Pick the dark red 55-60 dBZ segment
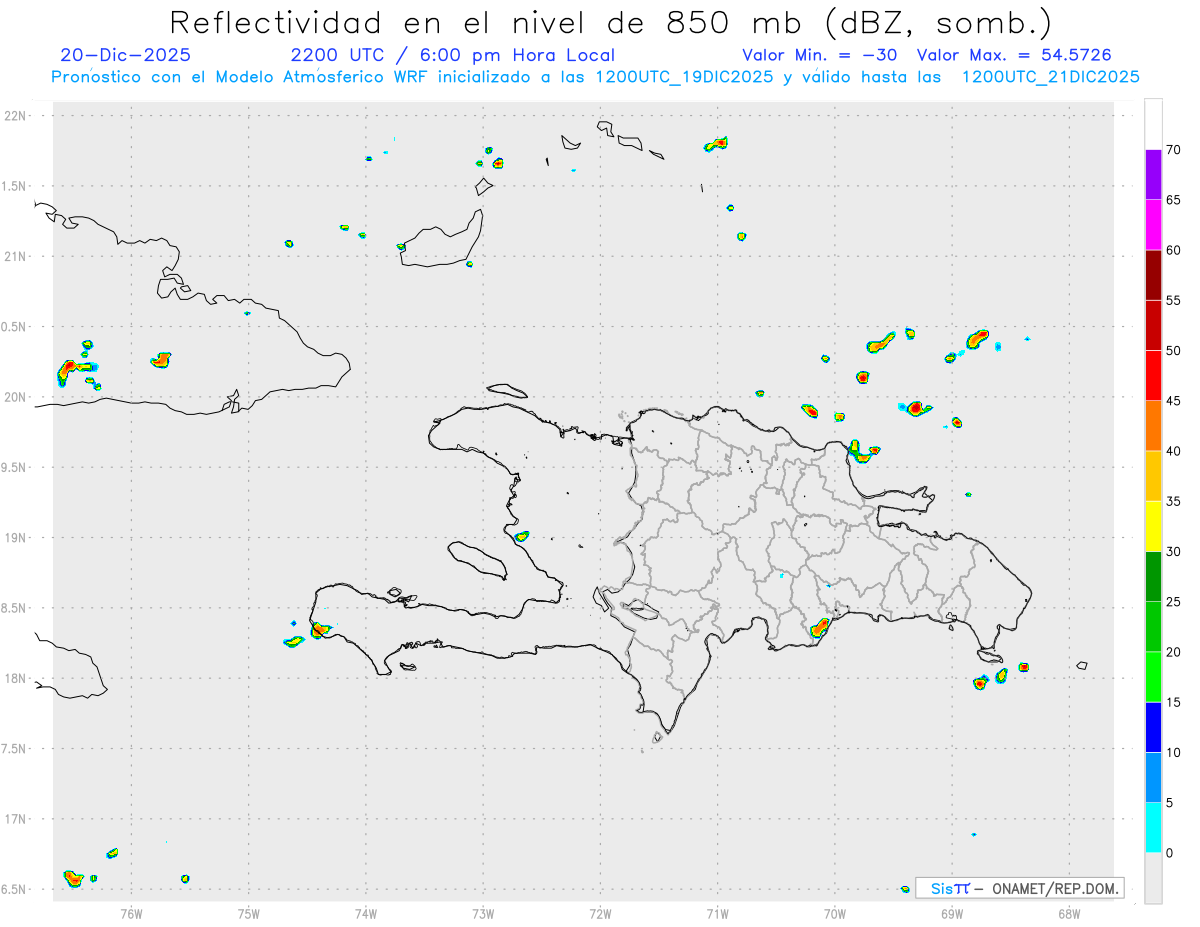The height and width of the screenshot is (927, 1200). 1153,275
